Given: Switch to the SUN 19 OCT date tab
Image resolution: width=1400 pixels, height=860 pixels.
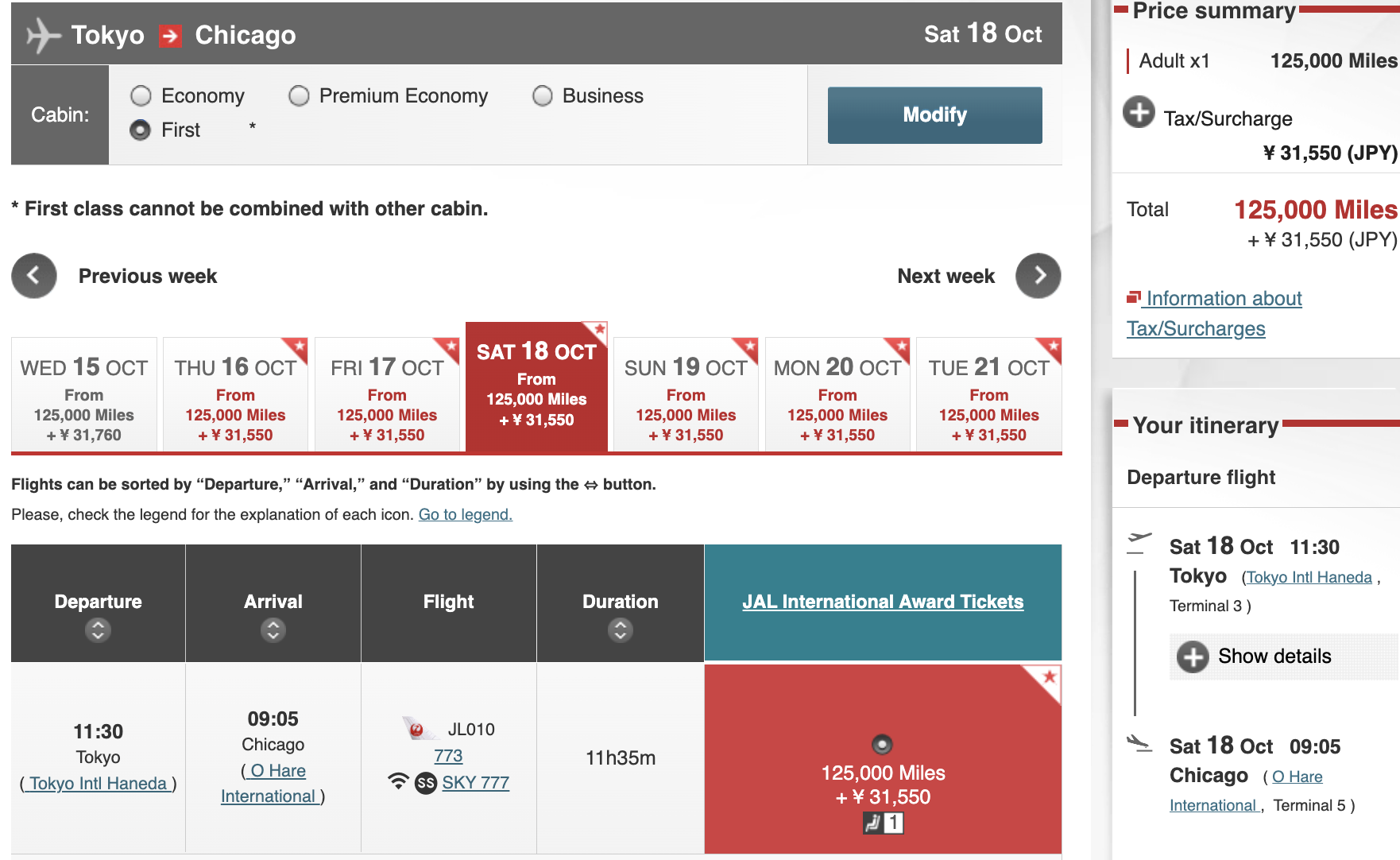Looking at the screenshot, I should (x=686, y=394).
